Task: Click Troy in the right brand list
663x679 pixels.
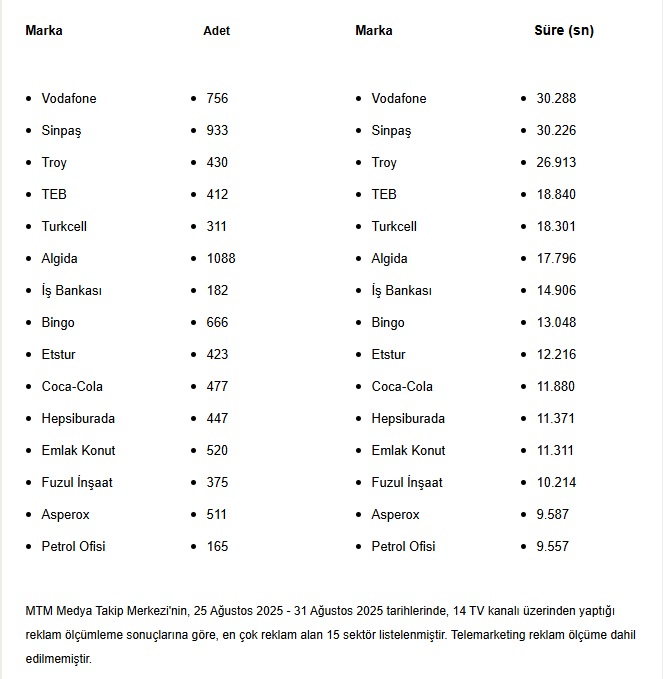Action: click(x=384, y=163)
